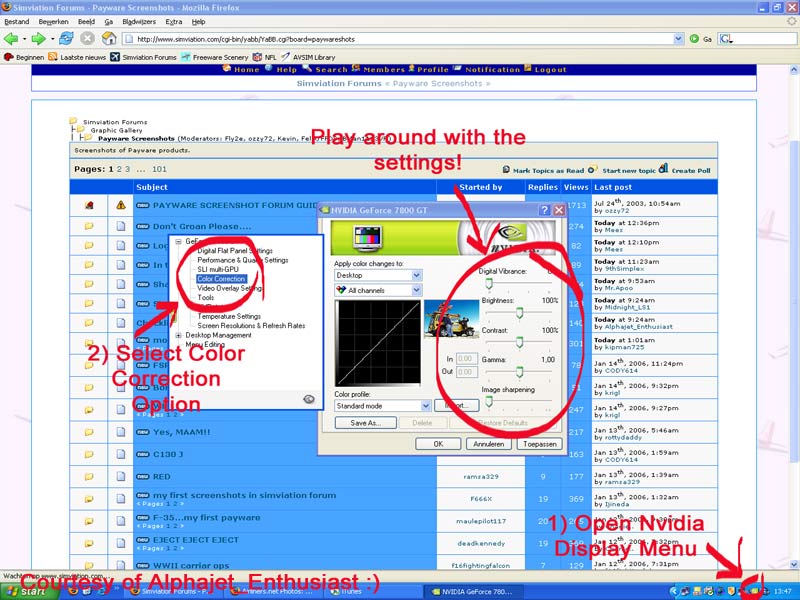This screenshot has width=800, height=600.
Task: Click the system tray clock showing 13:47
Action: click(x=783, y=592)
